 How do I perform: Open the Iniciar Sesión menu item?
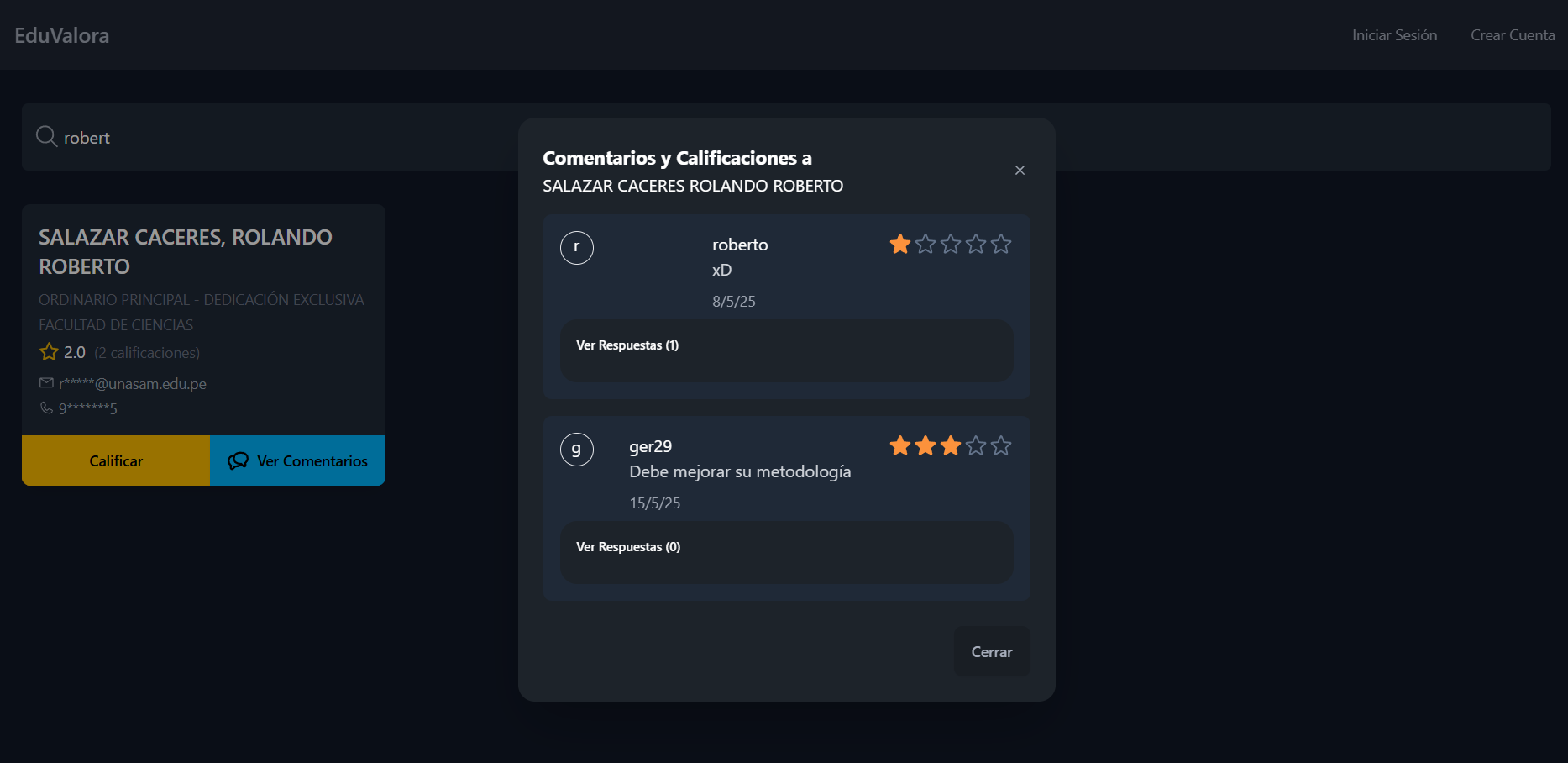tap(1394, 35)
